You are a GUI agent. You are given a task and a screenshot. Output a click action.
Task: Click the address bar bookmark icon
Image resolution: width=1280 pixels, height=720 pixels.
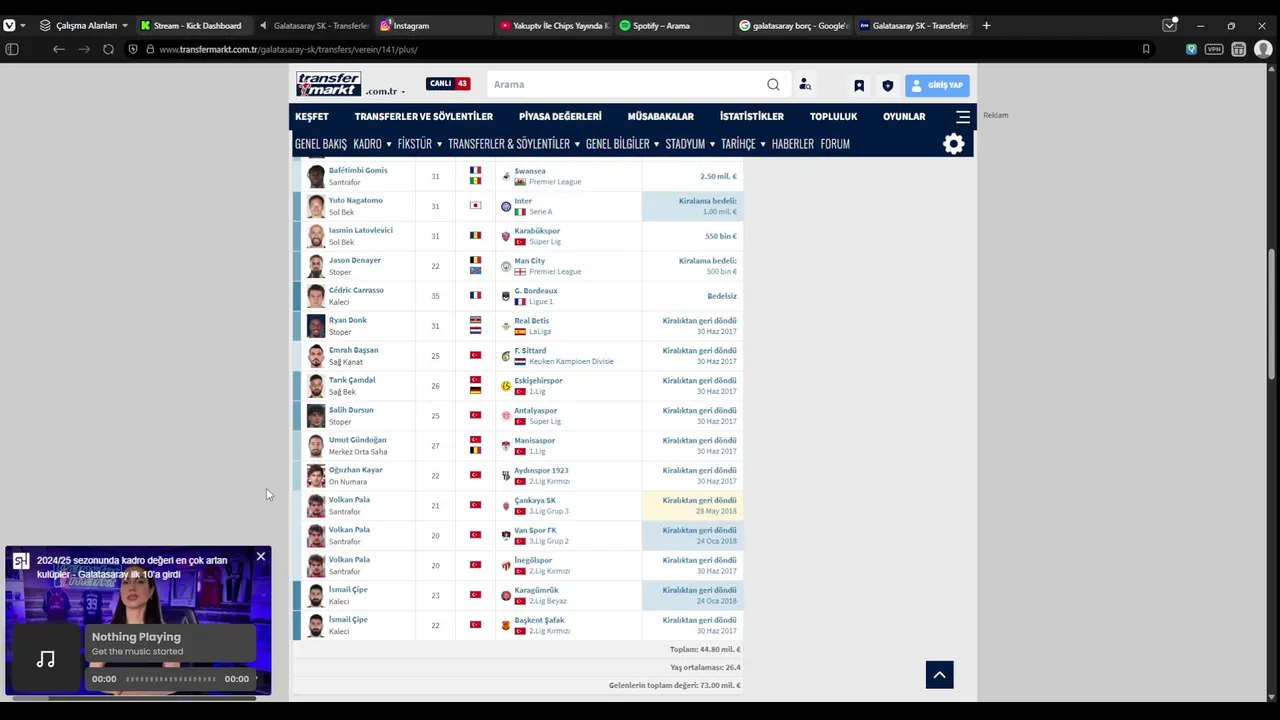[x=1146, y=49]
